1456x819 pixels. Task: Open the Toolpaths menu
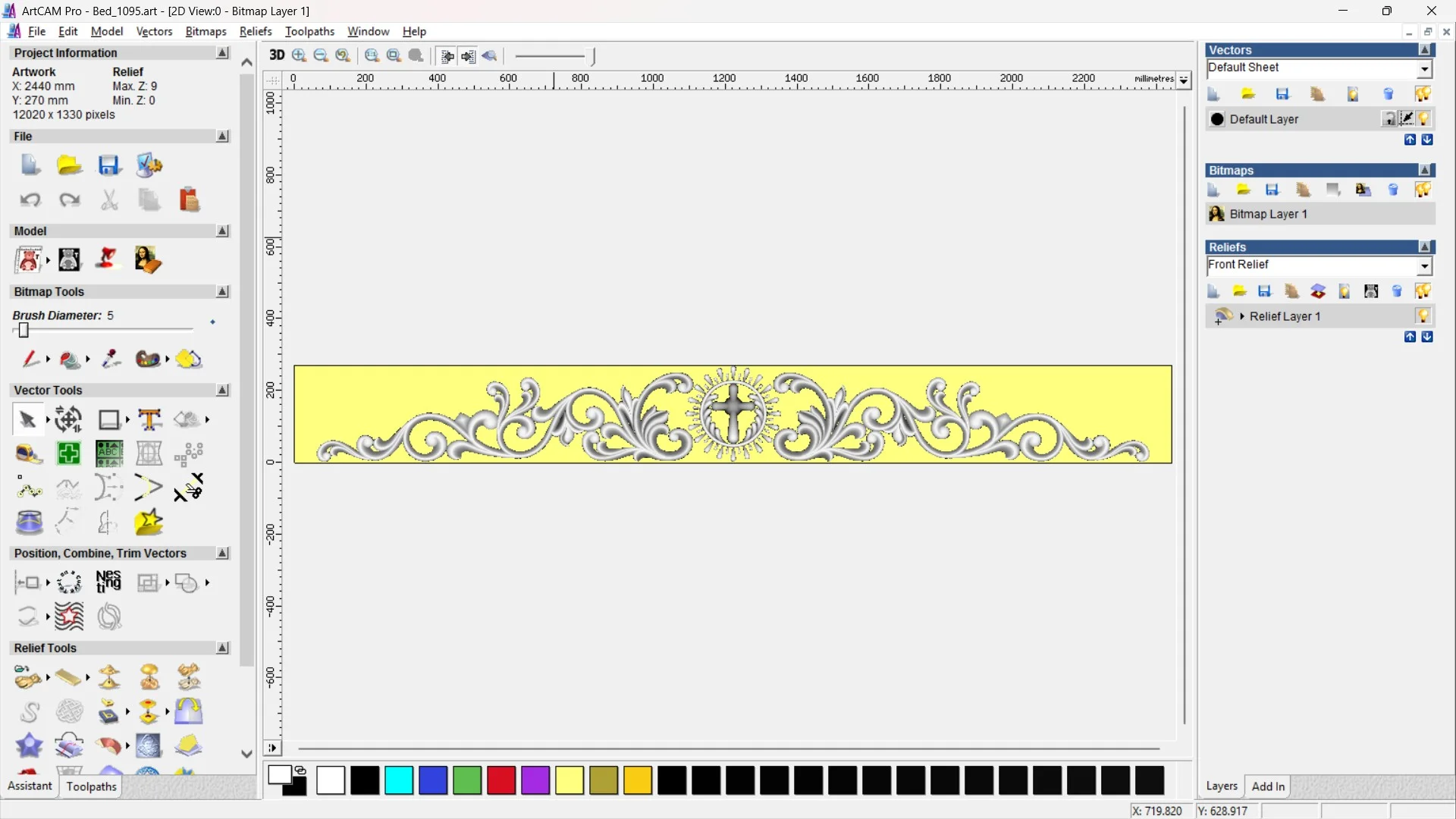[309, 31]
